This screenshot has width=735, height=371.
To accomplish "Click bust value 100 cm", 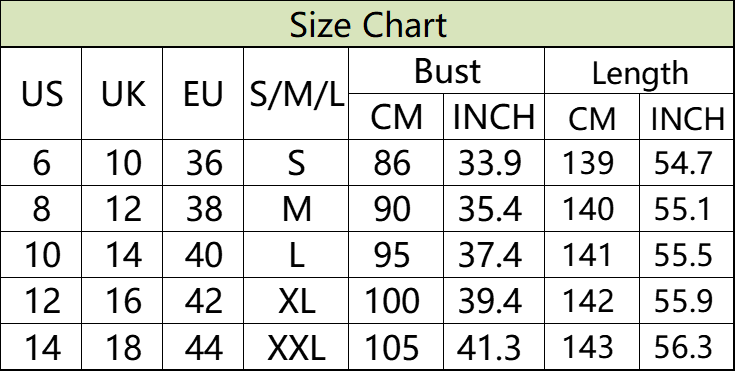I will coord(396,301).
